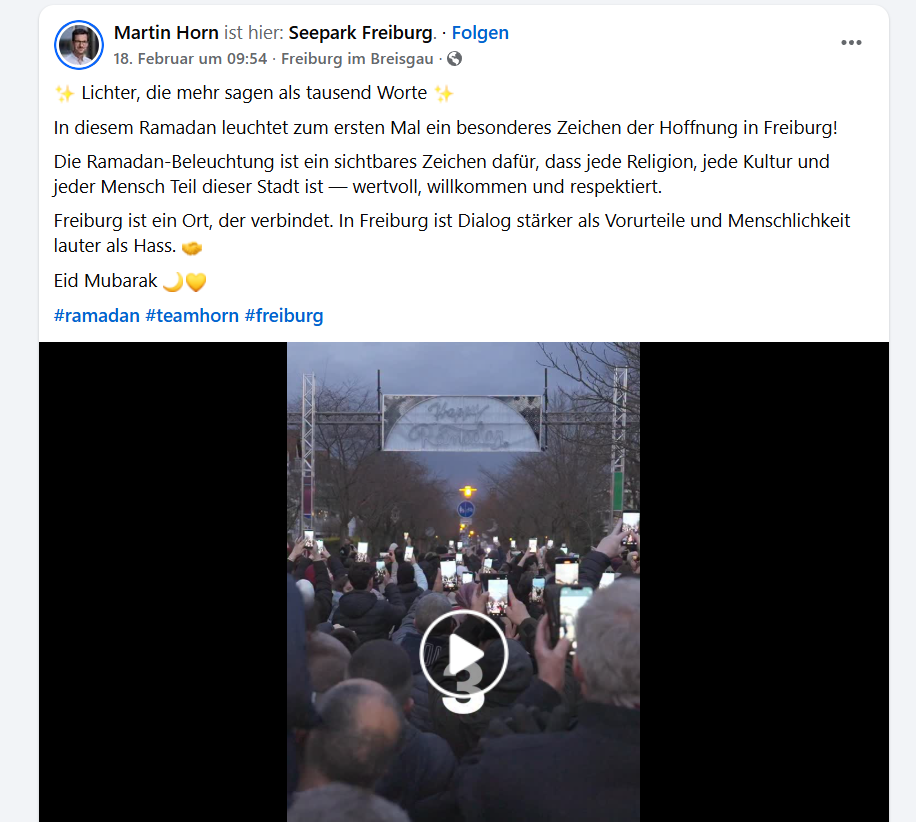This screenshot has height=822, width=916.
Task: Click the handshake emoji after Hass
Action: pos(192,248)
